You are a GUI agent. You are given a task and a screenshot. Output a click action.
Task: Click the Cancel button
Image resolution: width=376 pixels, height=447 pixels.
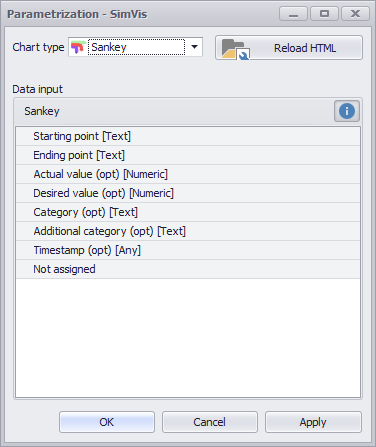(210, 422)
